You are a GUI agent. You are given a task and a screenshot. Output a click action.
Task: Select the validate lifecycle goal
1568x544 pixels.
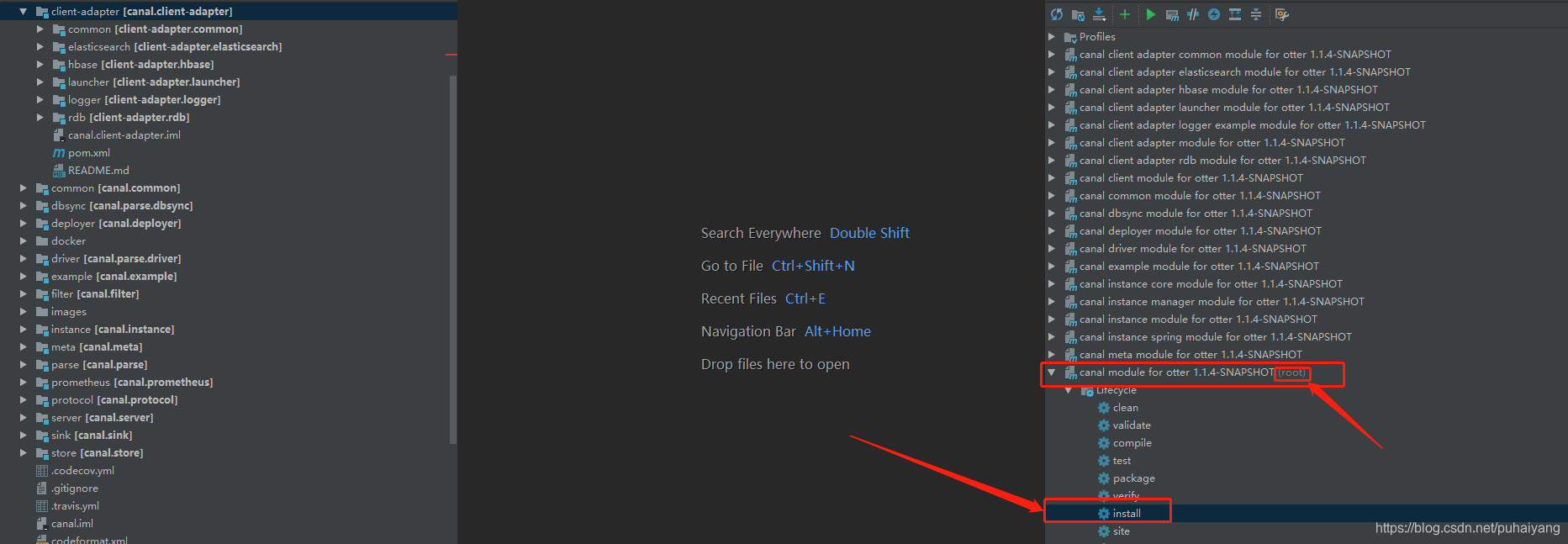(x=1132, y=425)
